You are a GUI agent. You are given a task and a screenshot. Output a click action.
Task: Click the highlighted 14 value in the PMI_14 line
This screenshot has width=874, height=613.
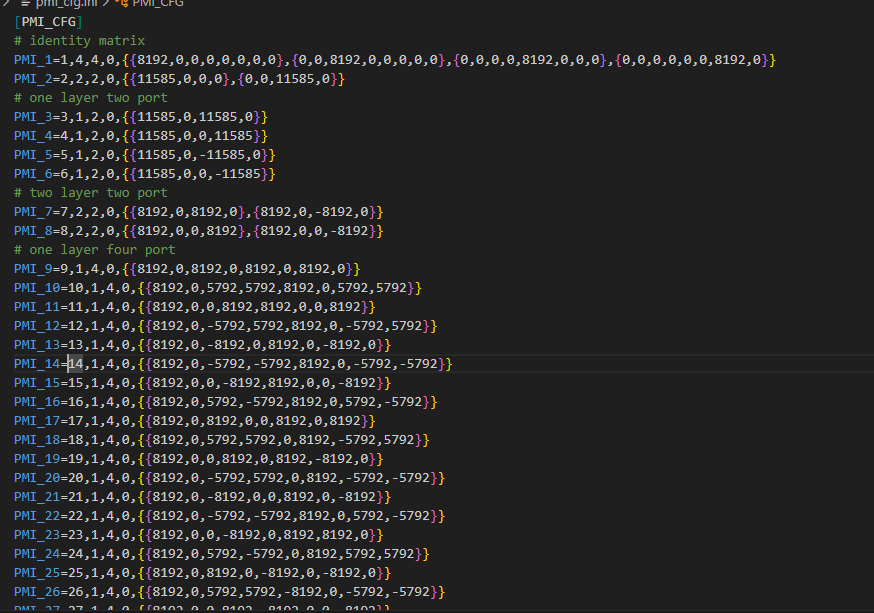point(75,364)
